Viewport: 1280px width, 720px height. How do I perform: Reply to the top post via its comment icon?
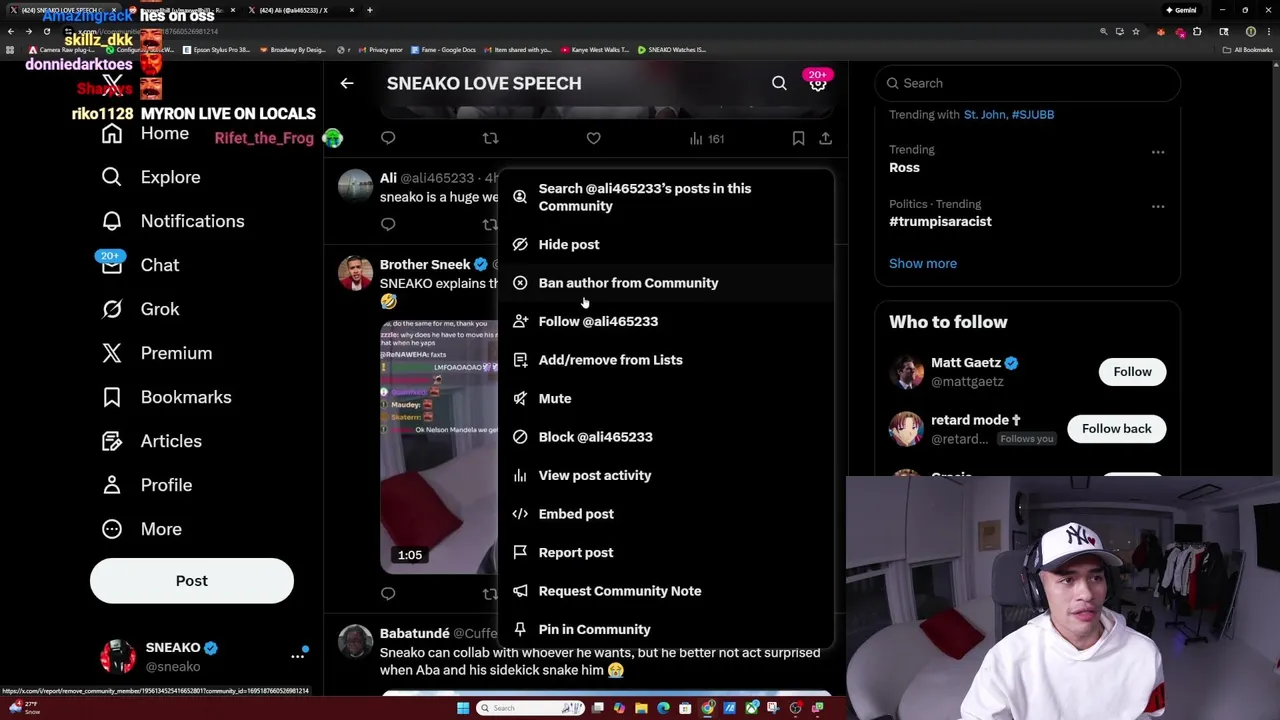pyautogui.click(x=388, y=138)
